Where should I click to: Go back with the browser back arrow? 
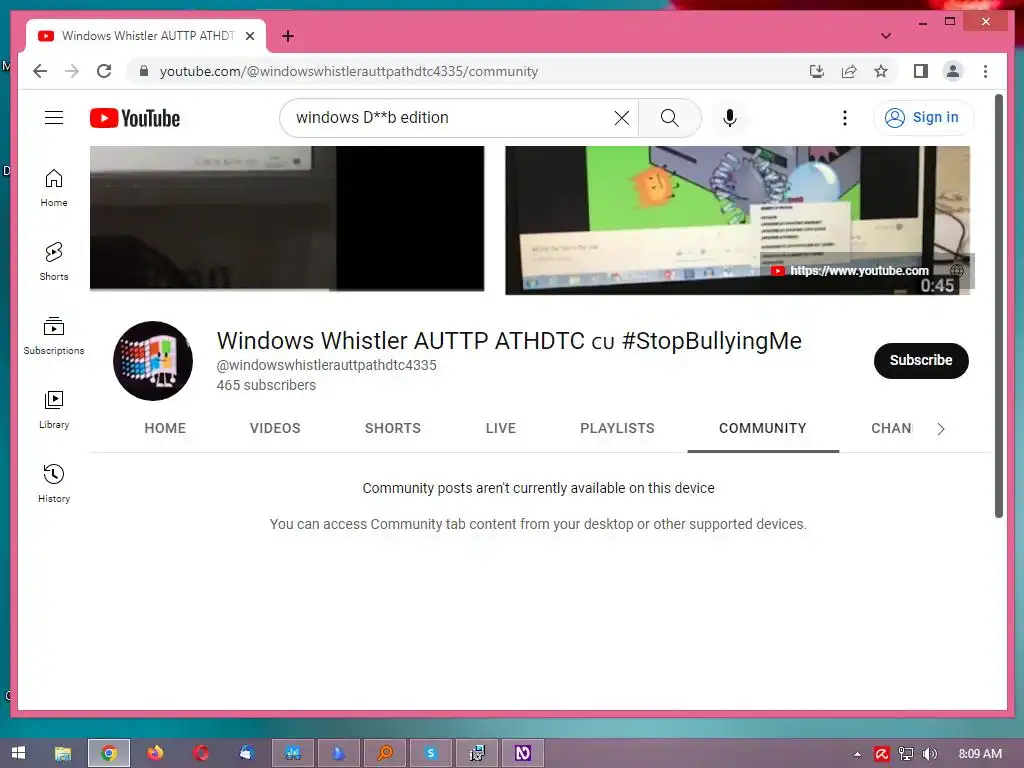(40, 71)
